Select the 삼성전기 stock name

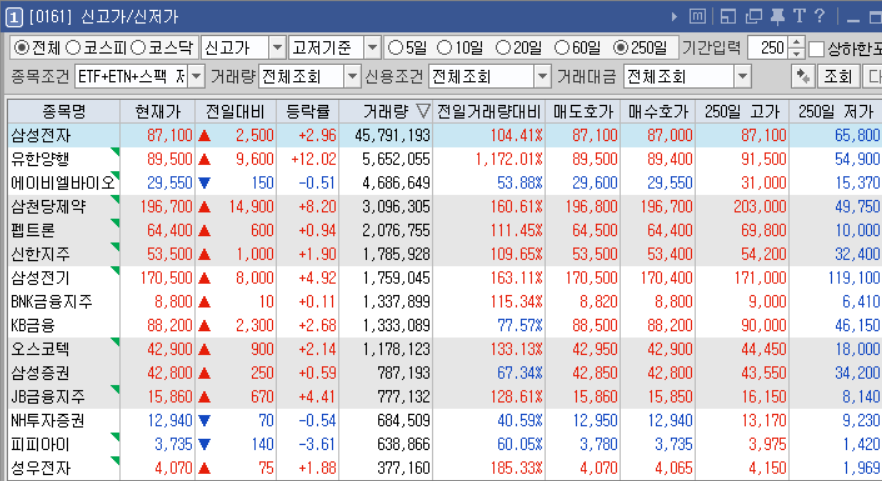[x=40, y=278]
